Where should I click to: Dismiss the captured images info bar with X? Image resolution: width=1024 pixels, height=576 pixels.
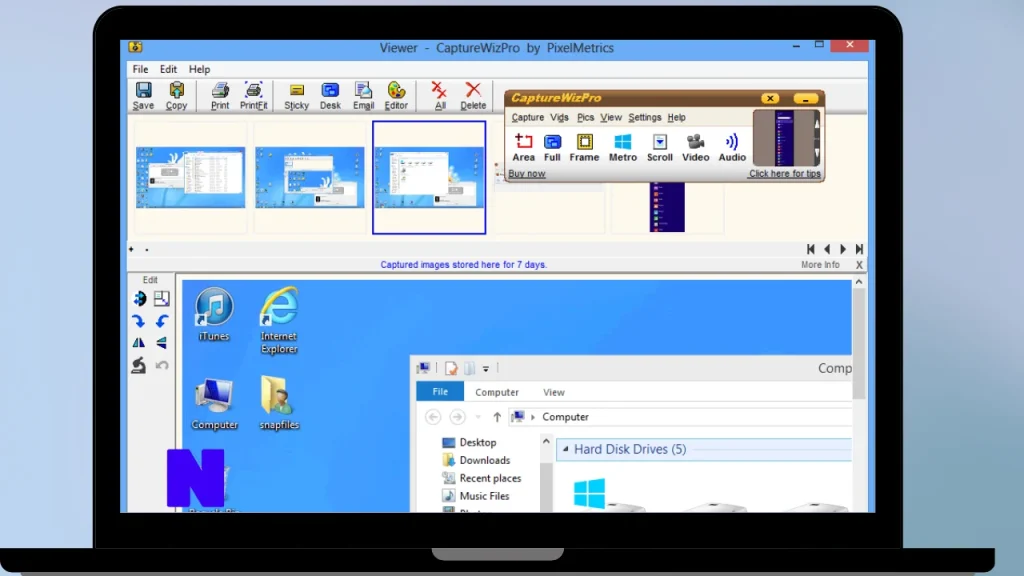click(859, 264)
